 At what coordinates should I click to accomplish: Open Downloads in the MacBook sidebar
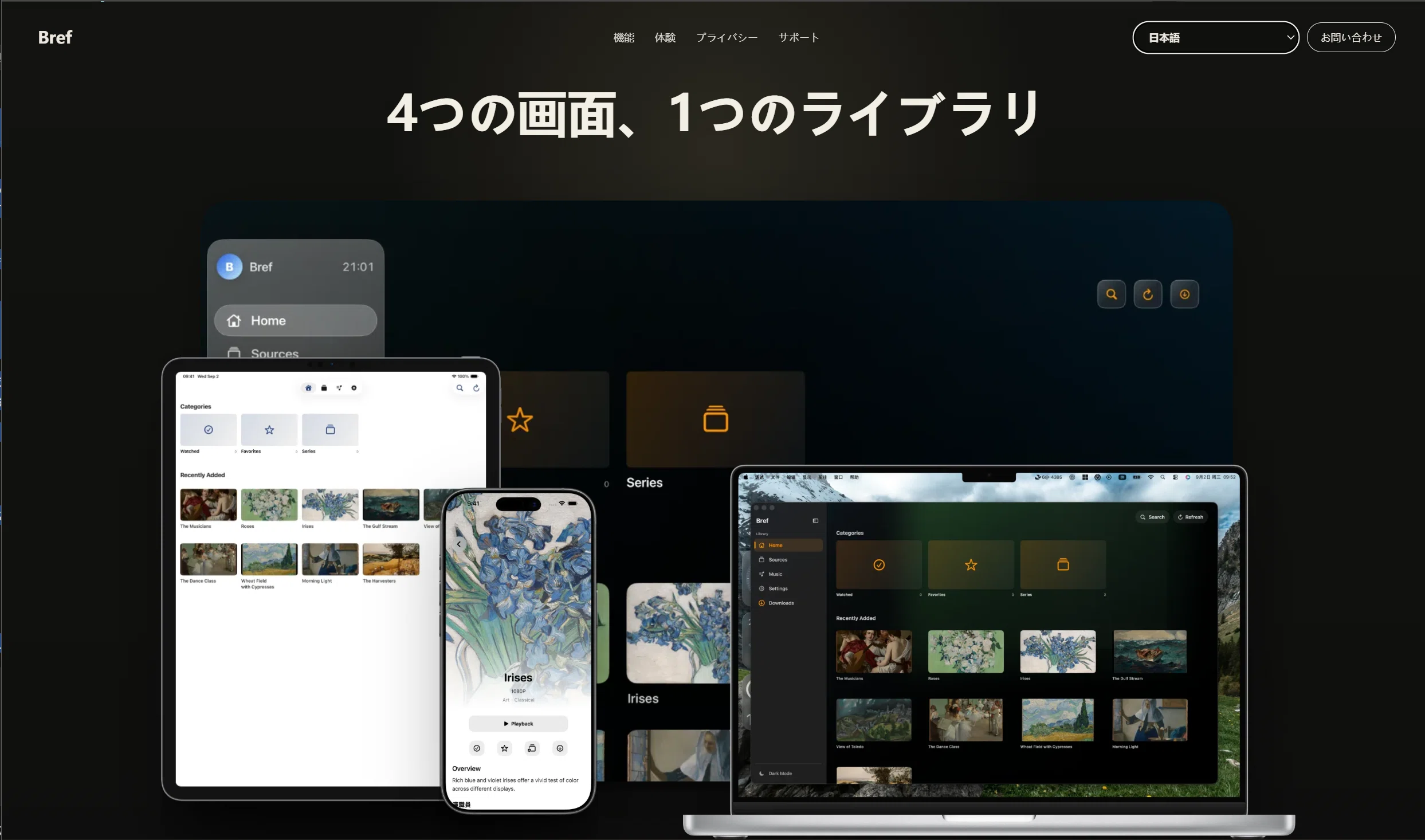pos(788,603)
